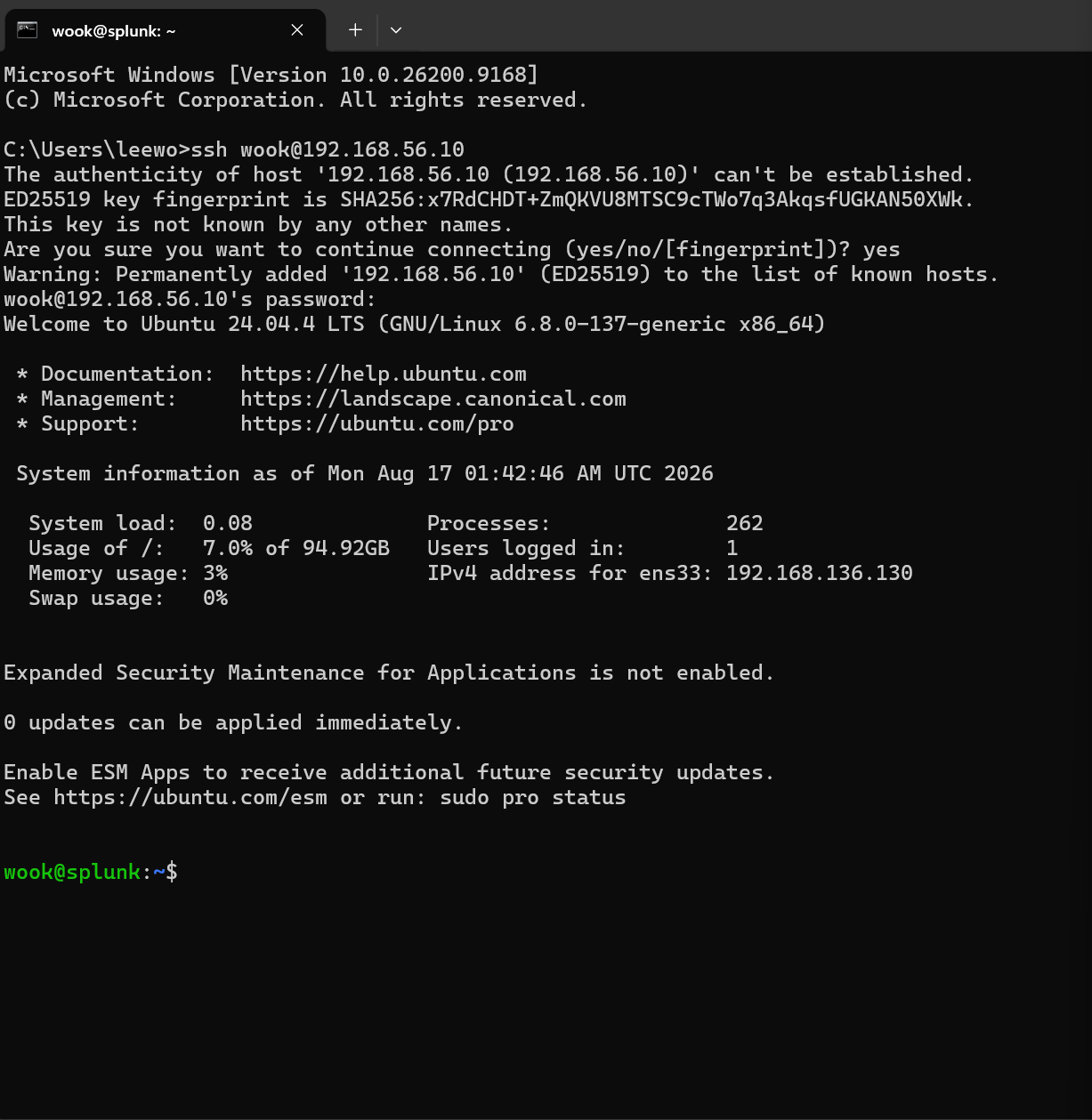The width and height of the screenshot is (1092, 1120).
Task: Open the https://help.ubuntu.com link
Action: [x=384, y=375]
